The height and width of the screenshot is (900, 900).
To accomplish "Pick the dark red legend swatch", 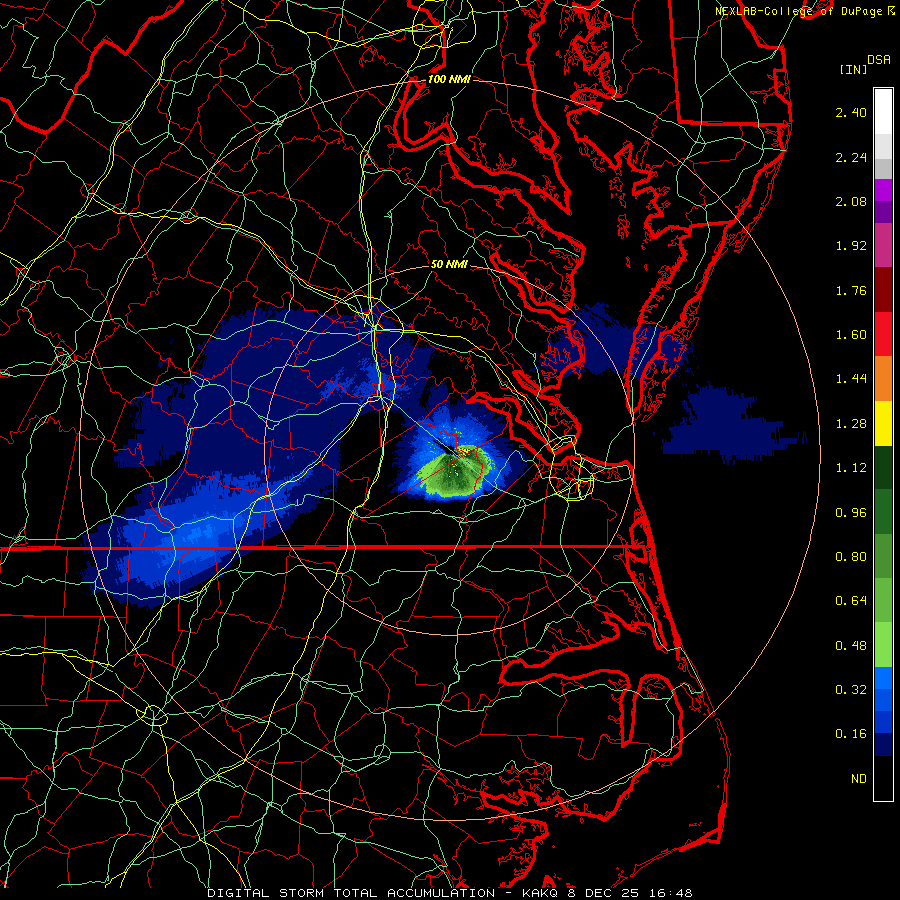I will (x=883, y=290).
